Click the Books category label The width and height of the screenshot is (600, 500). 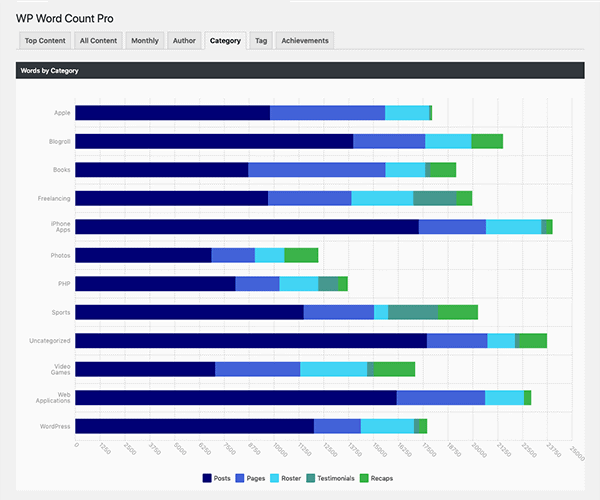(62, 170)
